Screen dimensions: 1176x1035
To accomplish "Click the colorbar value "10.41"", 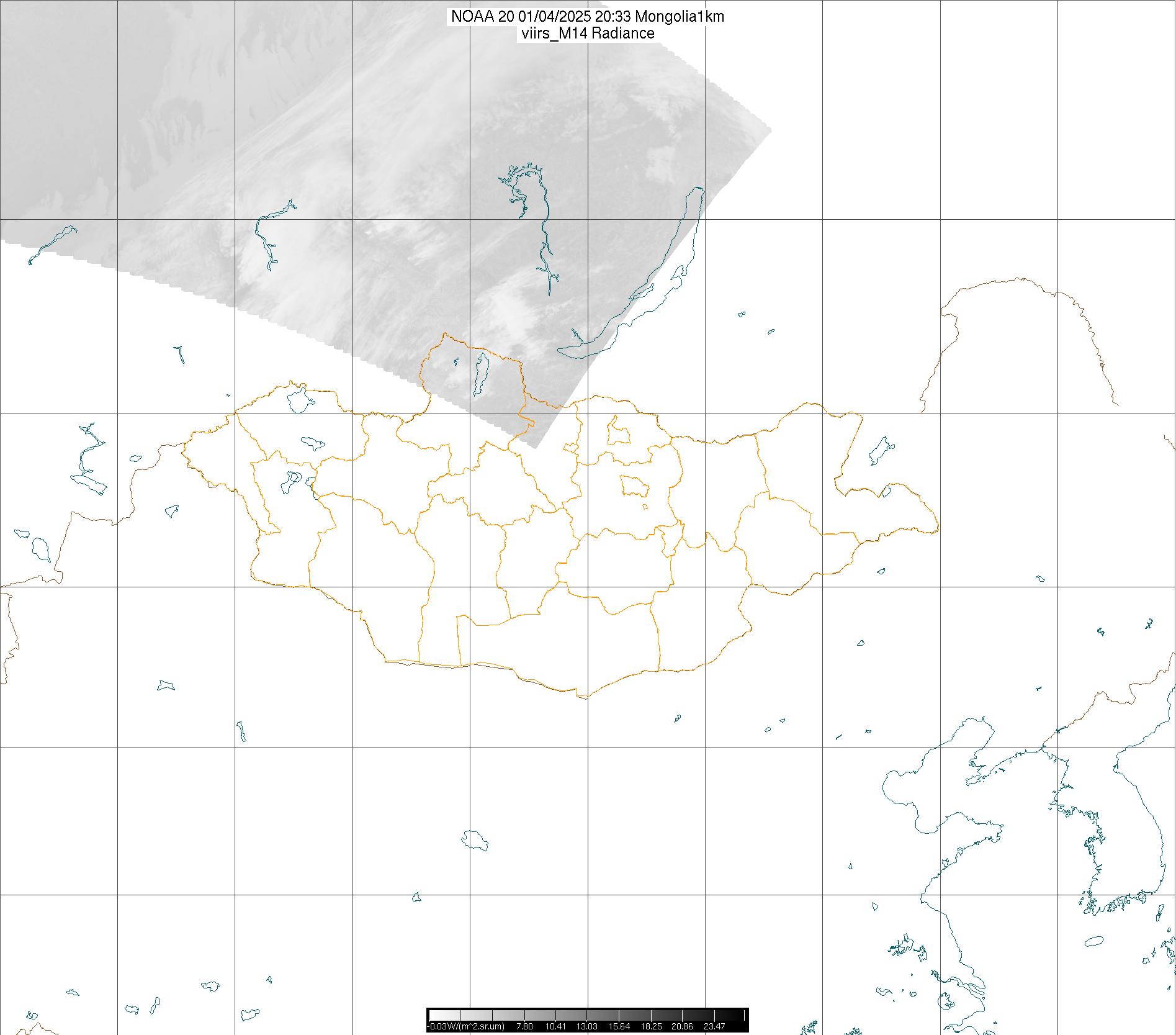I will point(555,1026).
